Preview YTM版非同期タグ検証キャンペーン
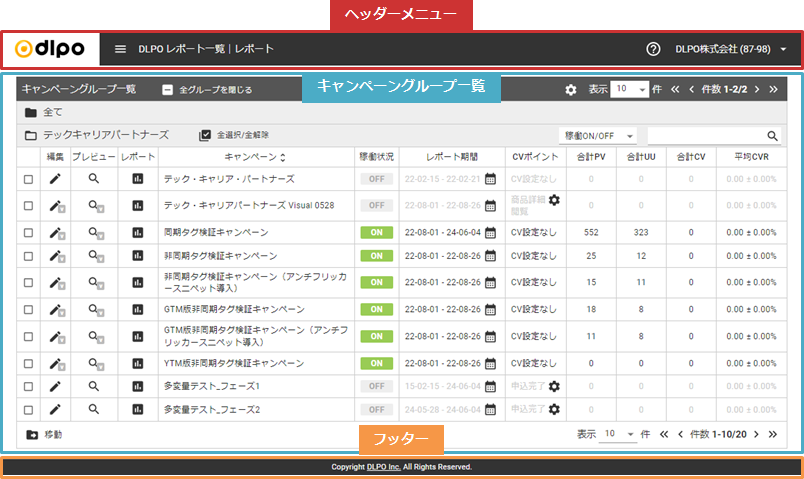Image resolution: width=804 pixels, height=479 pixels. pyautogui.click(x=95, y=364)
